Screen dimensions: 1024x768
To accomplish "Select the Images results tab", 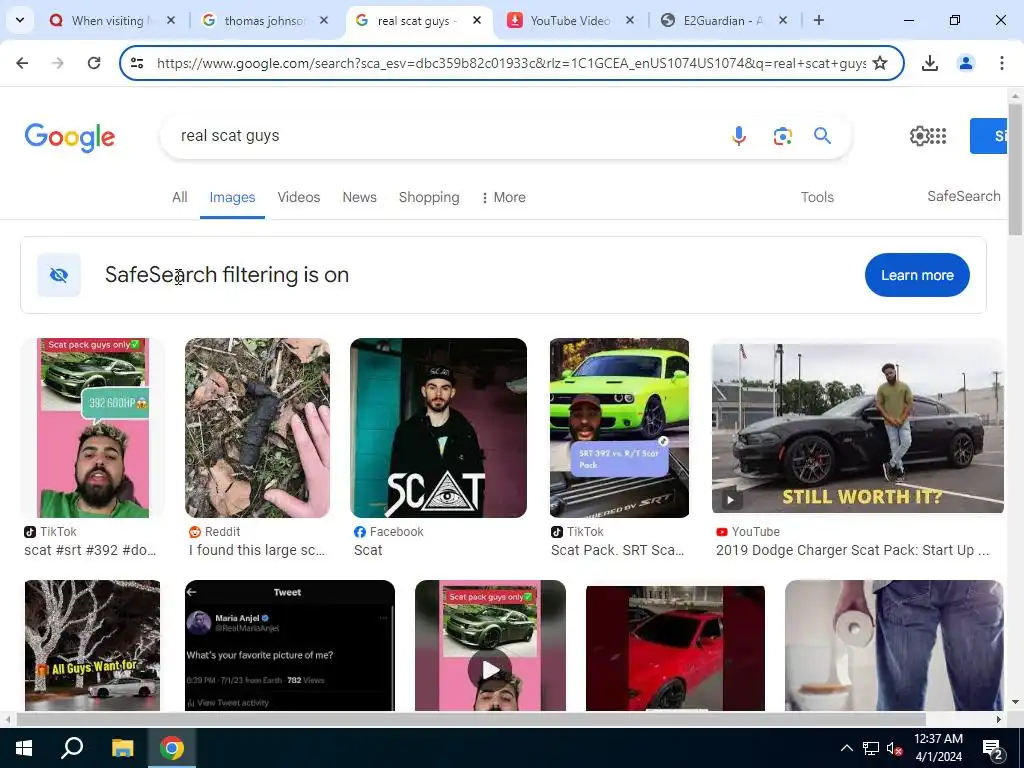I will [x=232, y=197].
